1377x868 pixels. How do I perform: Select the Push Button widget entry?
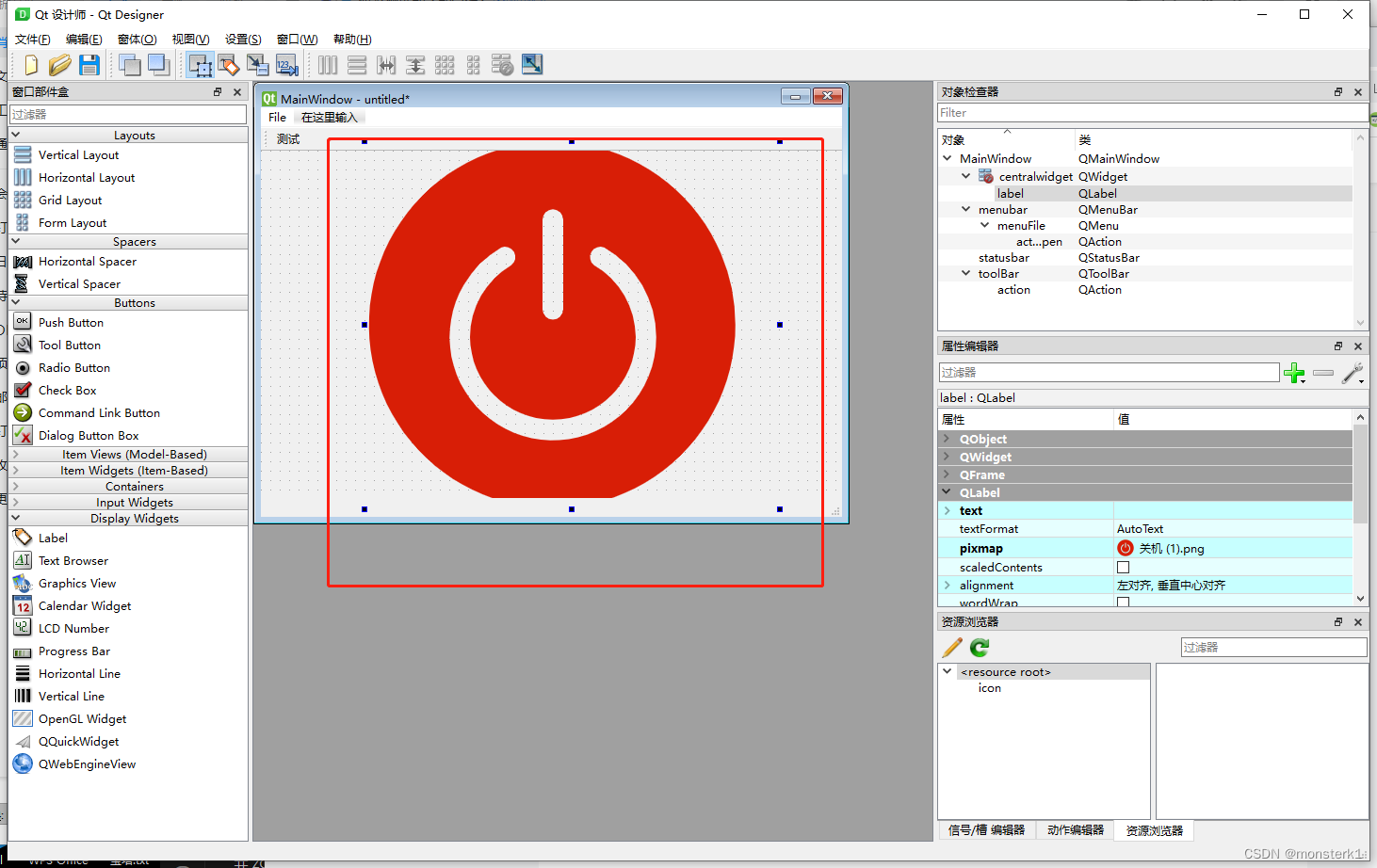(x=70, y=321)
